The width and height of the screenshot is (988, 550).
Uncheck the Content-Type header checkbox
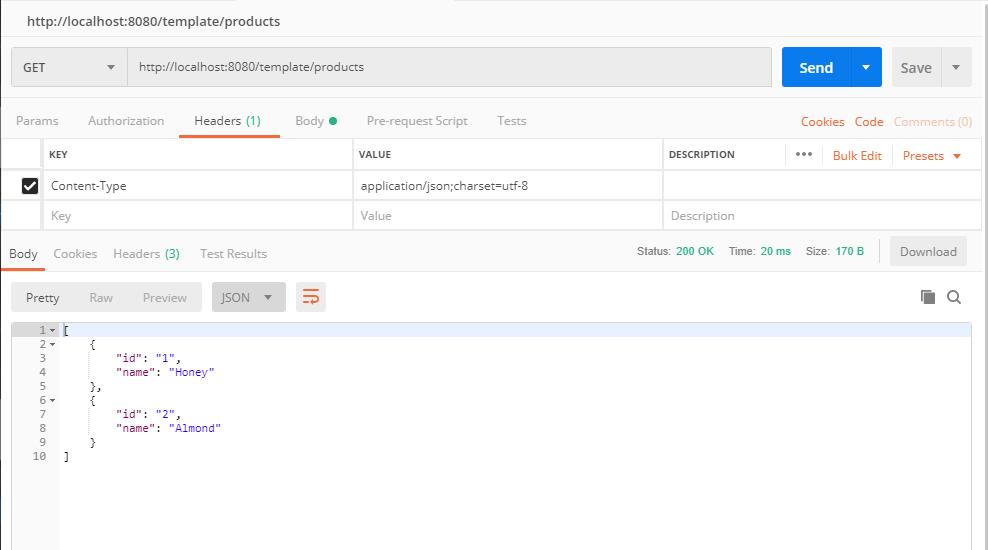click(30, 186)
